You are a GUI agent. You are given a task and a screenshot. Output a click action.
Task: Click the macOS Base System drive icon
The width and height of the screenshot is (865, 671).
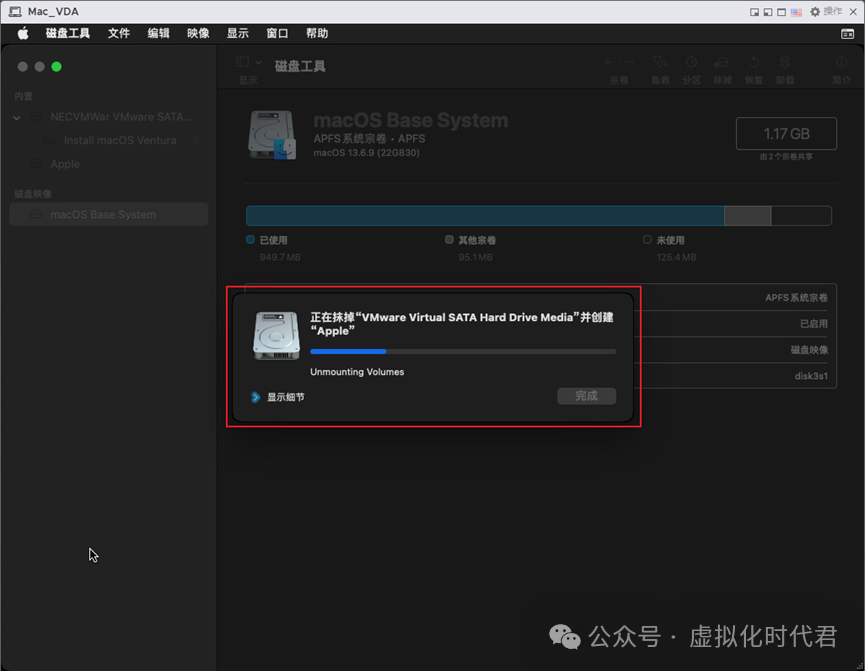272,135
